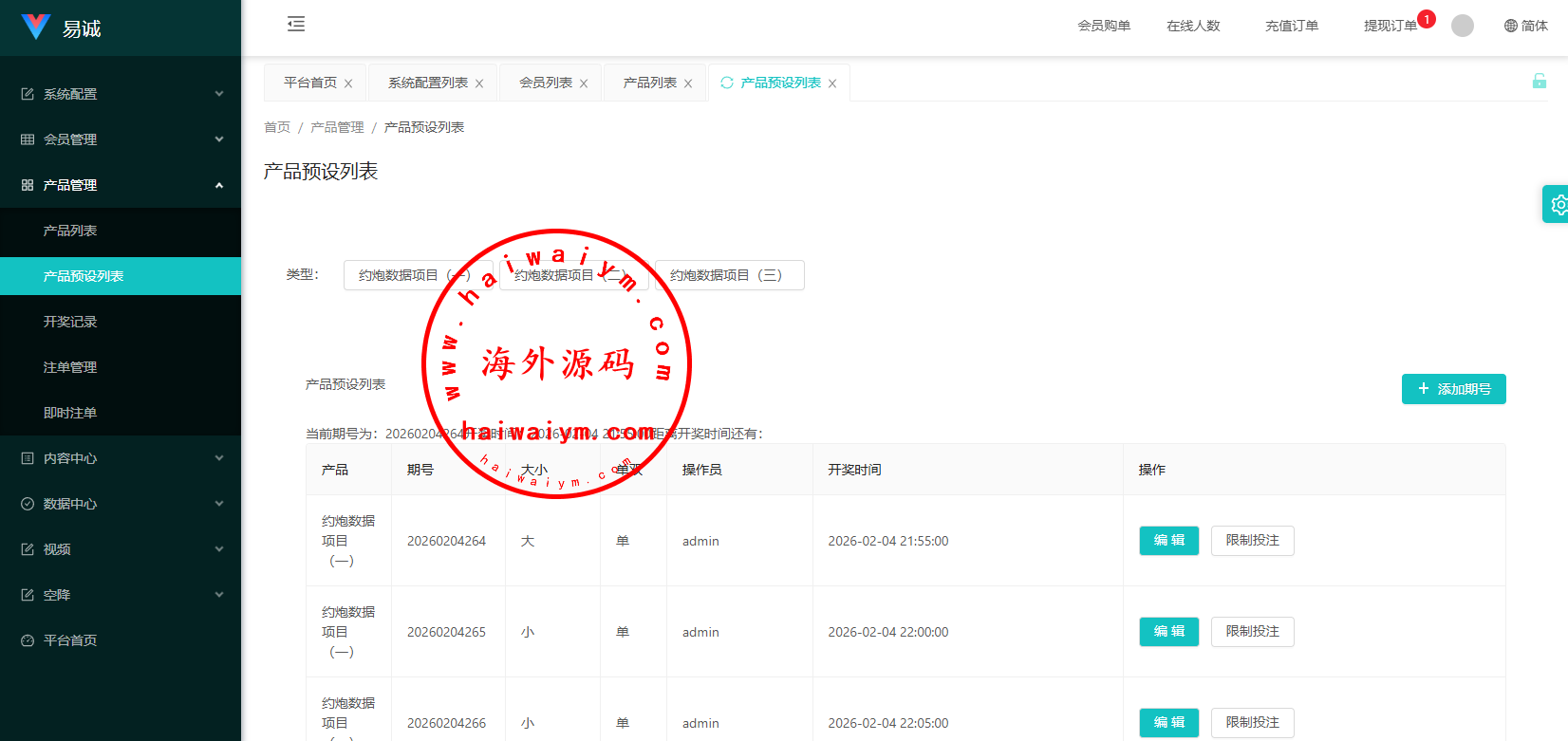Click 限制投注 for period 20260204265

pyautogui.click(x=1252, y=632)
